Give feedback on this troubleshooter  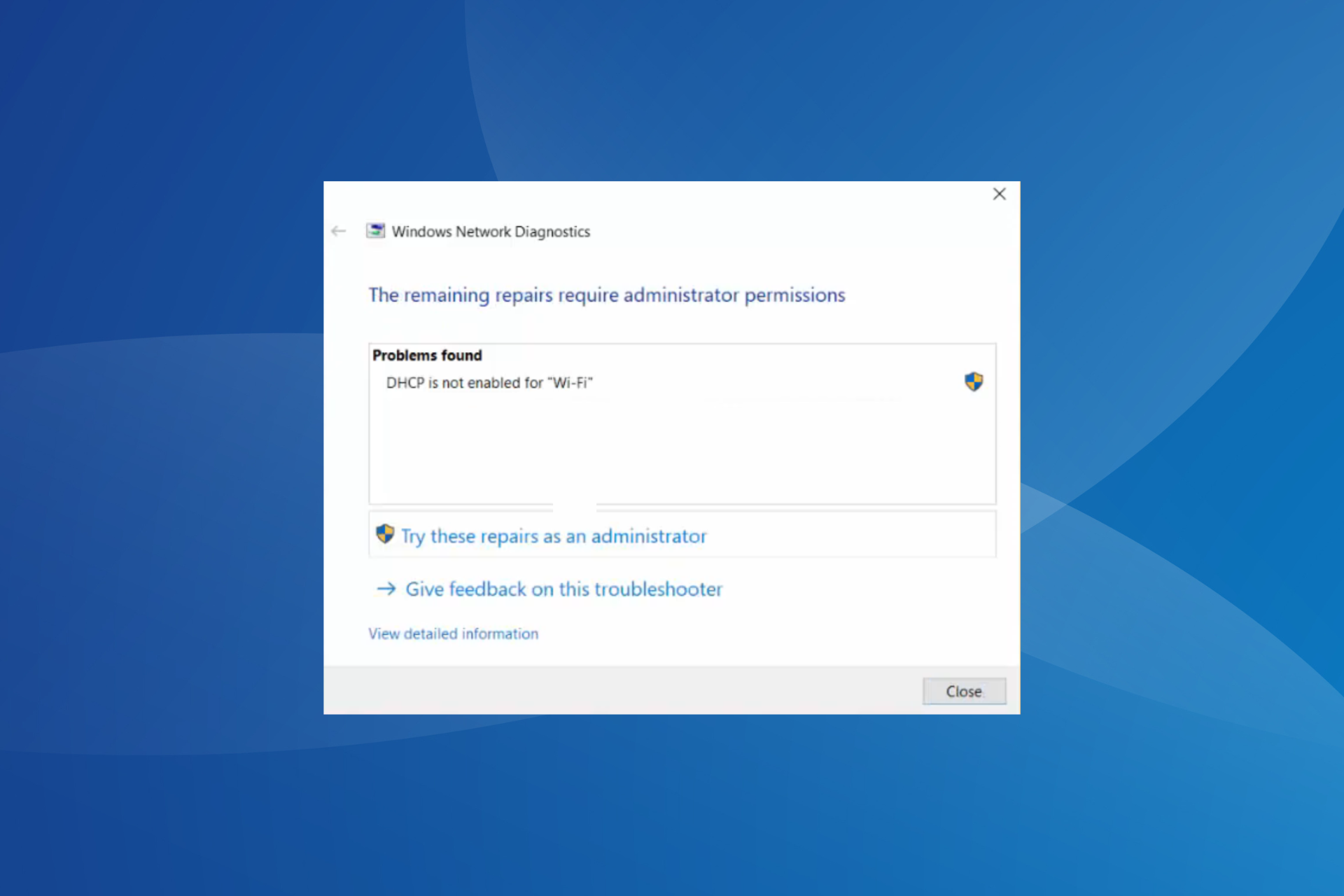(563, 589)
